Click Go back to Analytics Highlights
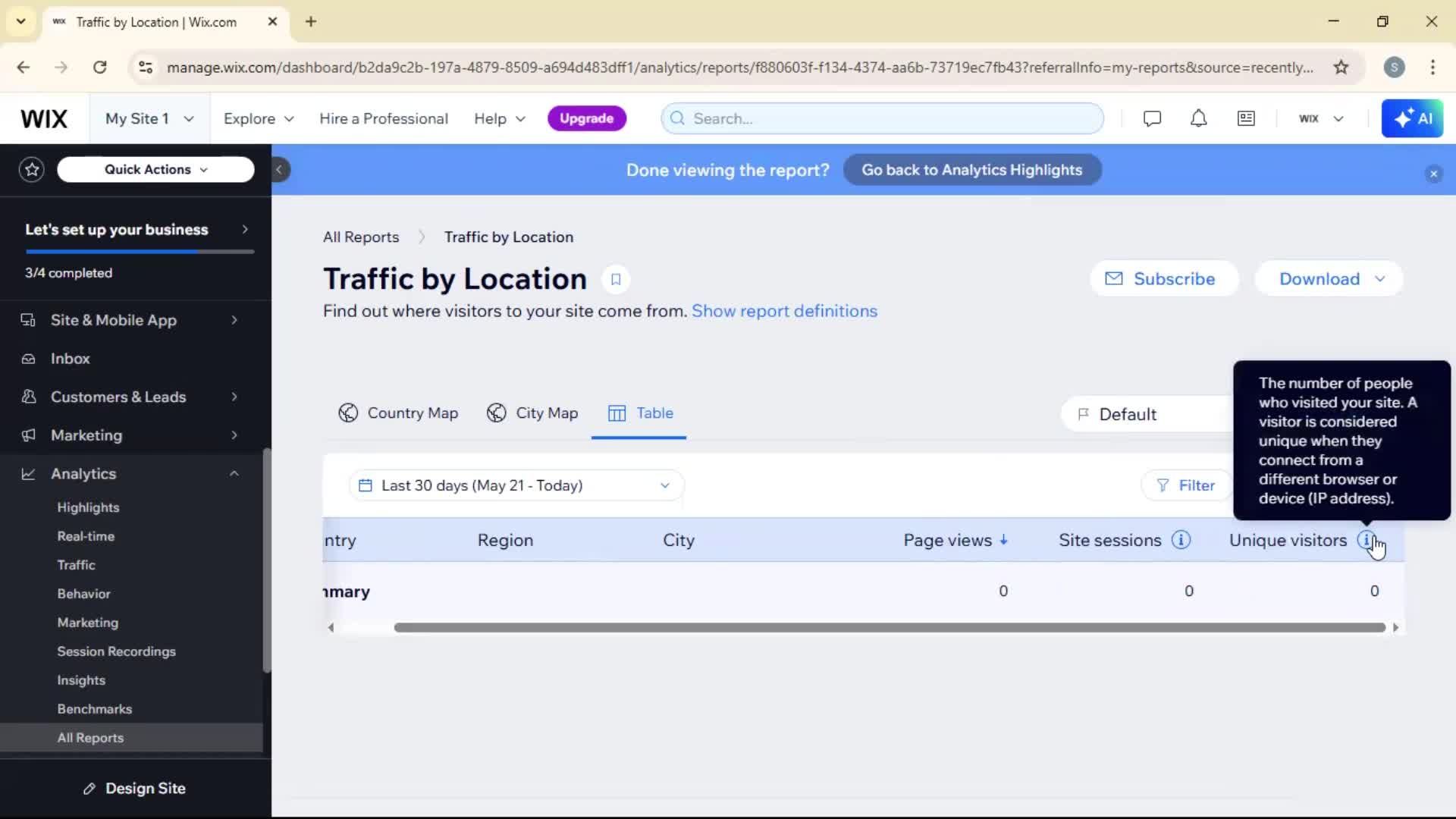Viewport: 1456px width, 819px height. click(x=972, y=170)
